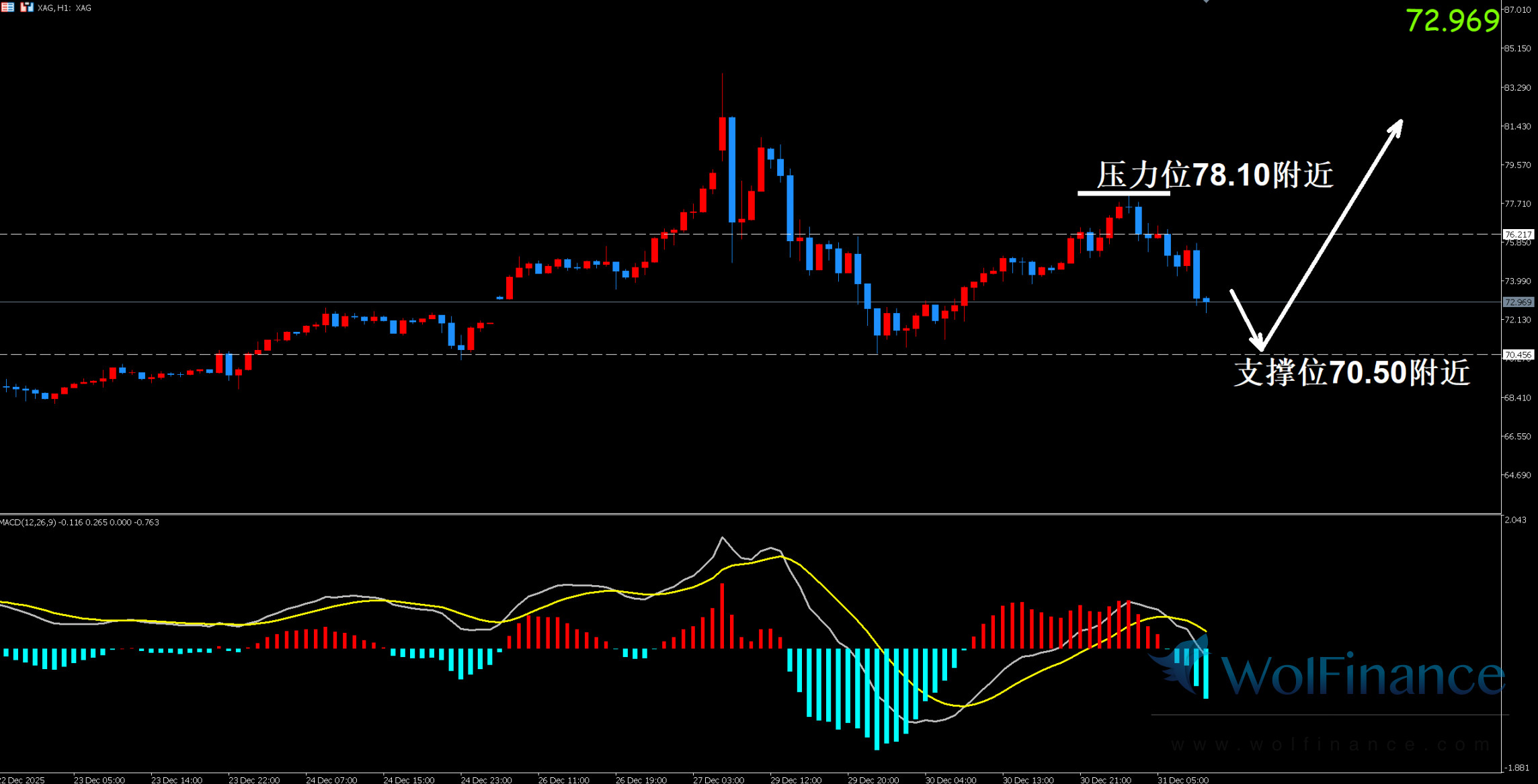Click the 70.456 horizontal line price tag
This screenshot has width=1538, height=784.
click(1518, 355)
